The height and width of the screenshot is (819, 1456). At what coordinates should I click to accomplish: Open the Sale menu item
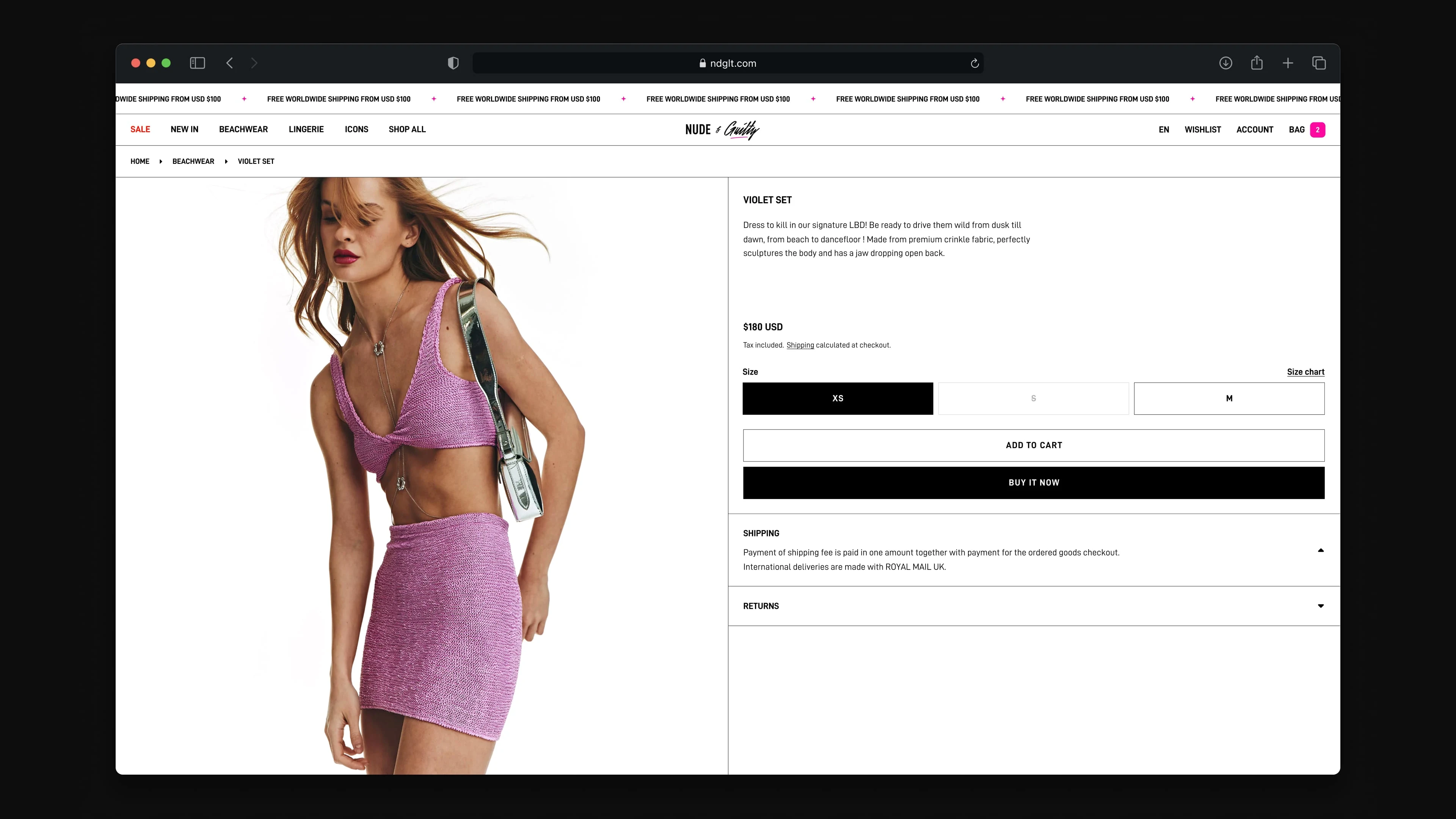coord(140,129)
